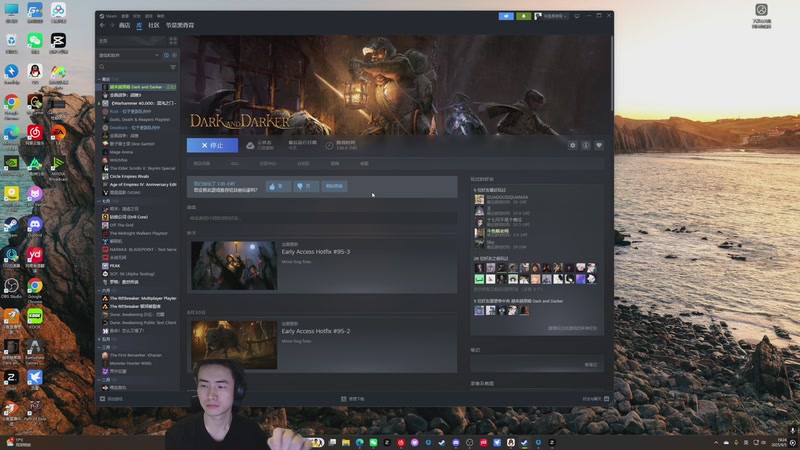This screenshot has height=450, width=800.
Task: Select Dune: Awakening Public Test Client
Action: [x=138, y=322]
